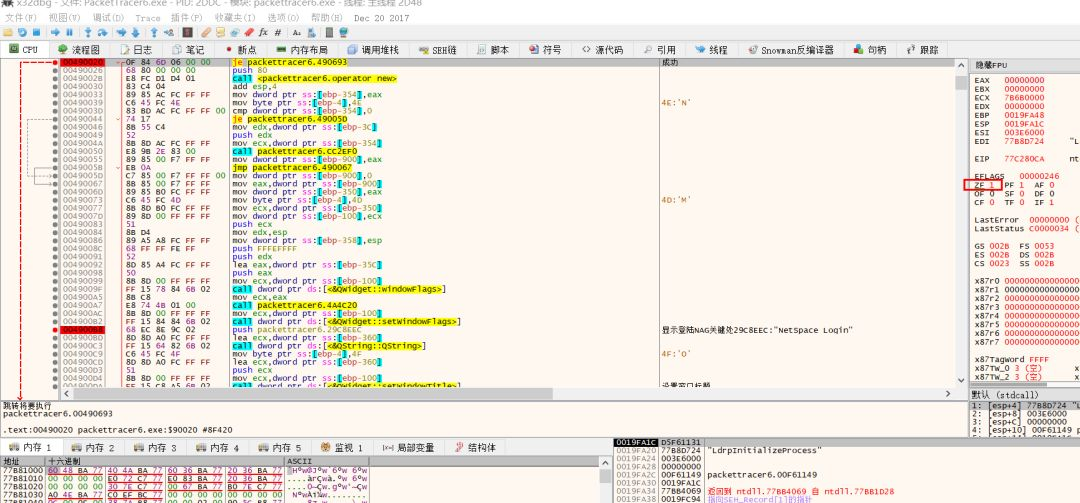Viewport: 1080px width, 503px height.
Task: Click the disassembly vertical scrollbar up arrow
Action: point(961,64)
